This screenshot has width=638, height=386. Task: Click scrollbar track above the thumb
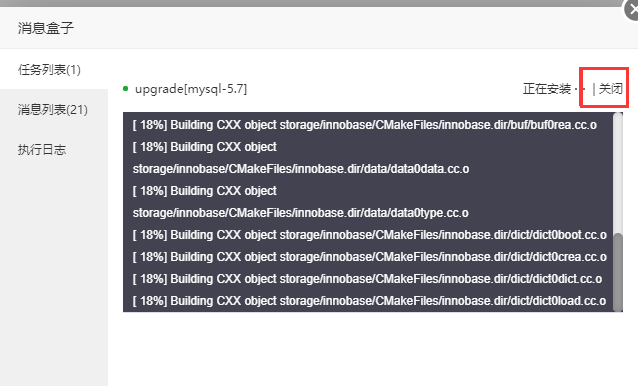[618, 173]
